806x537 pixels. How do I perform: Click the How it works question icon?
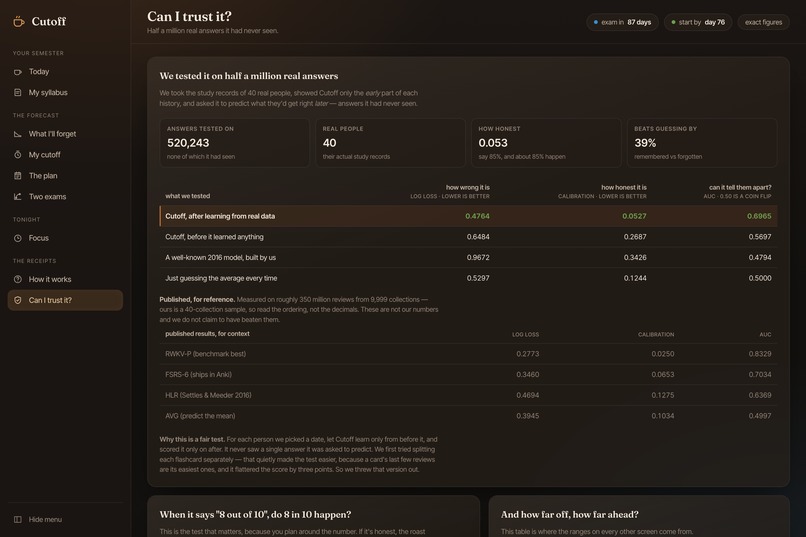(x=17, y=280)
